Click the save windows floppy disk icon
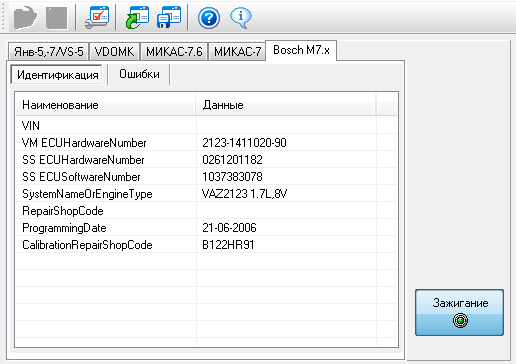Image resolution: width=516 pixels, height=364 pixels. [x=169, y=17]
